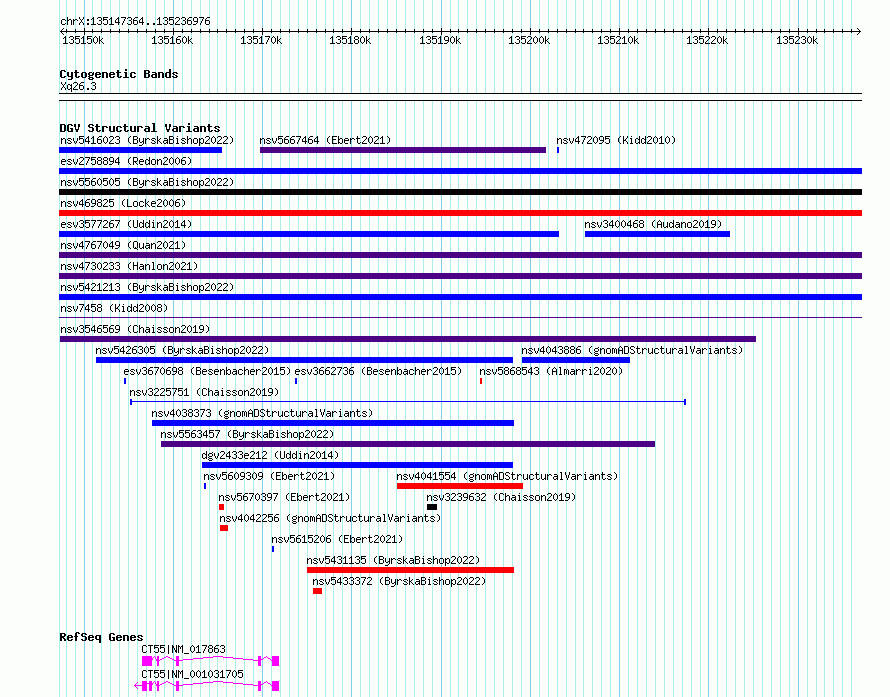Click the CT55|NM_017863 gene label
This screenshot has width=890, height=697.
tap(183, 649)
